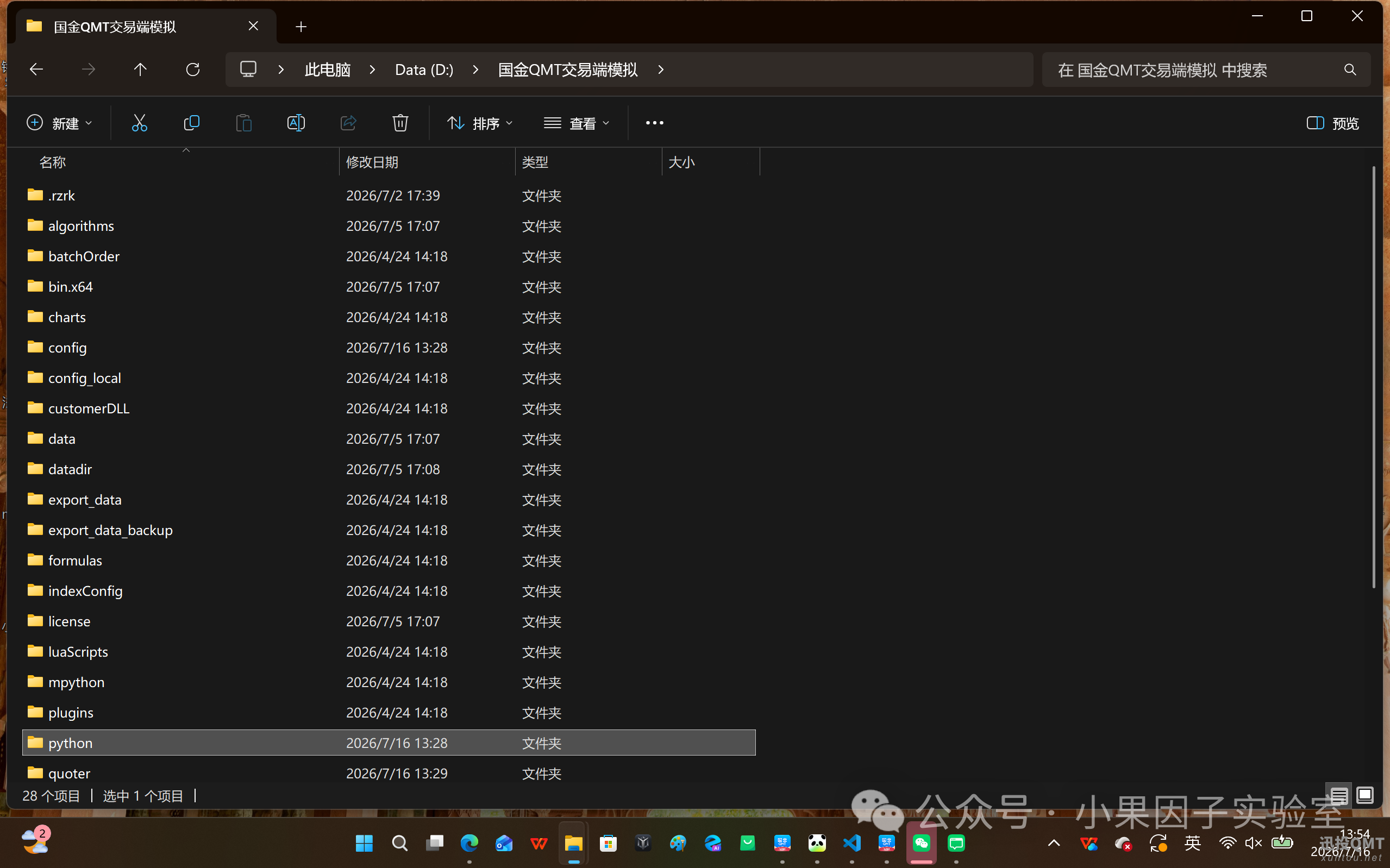Switch to details view icon in status bar

[x=1338, y=796]
